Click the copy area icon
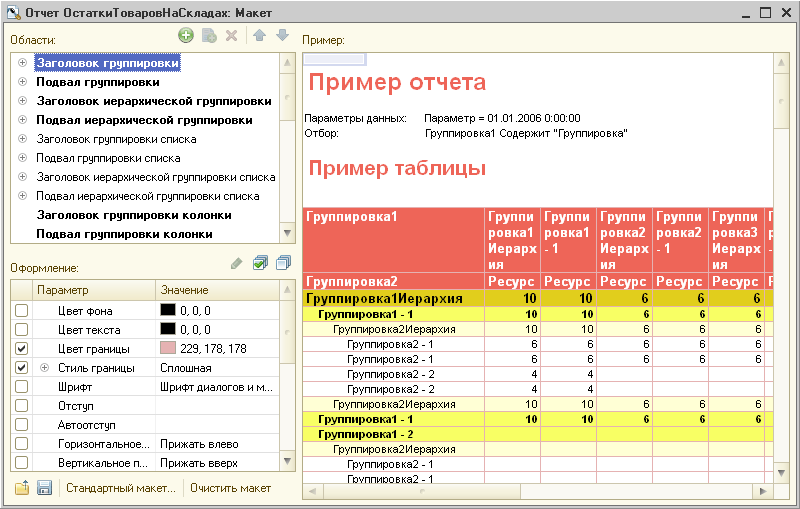 click(209, 36)
